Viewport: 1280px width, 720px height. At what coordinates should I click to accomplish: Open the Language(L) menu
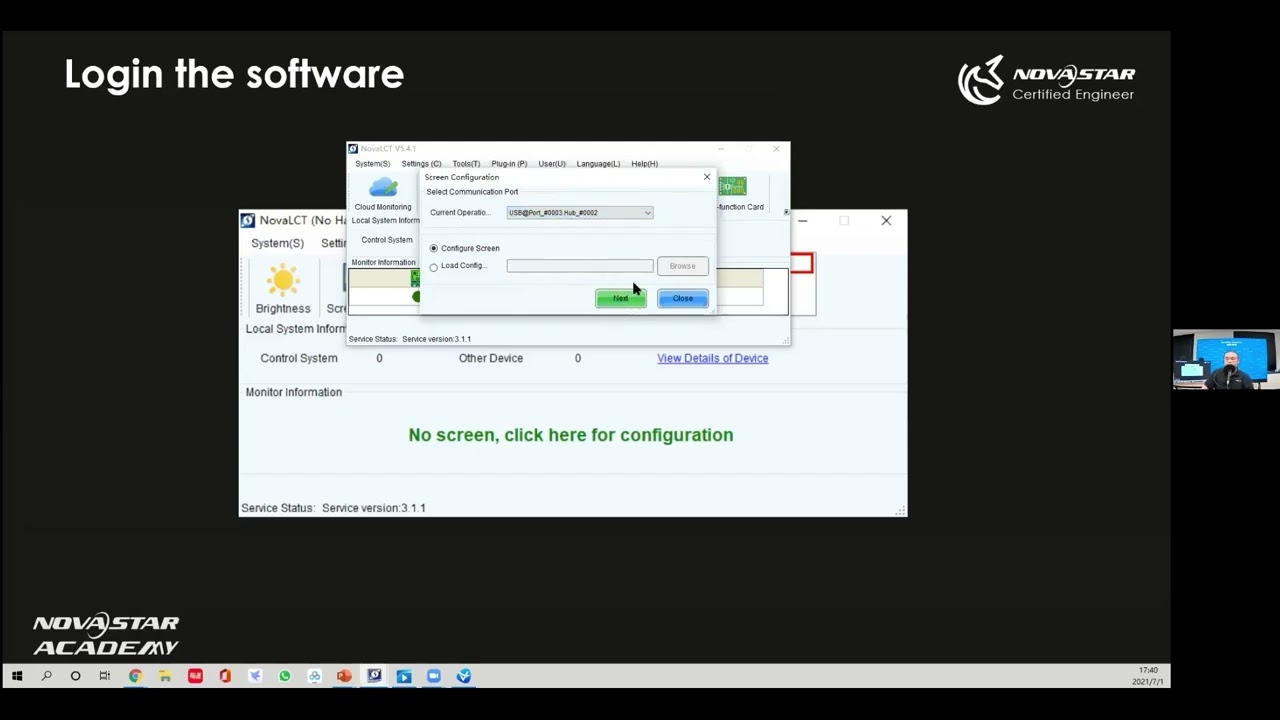[x=598, y=164]
